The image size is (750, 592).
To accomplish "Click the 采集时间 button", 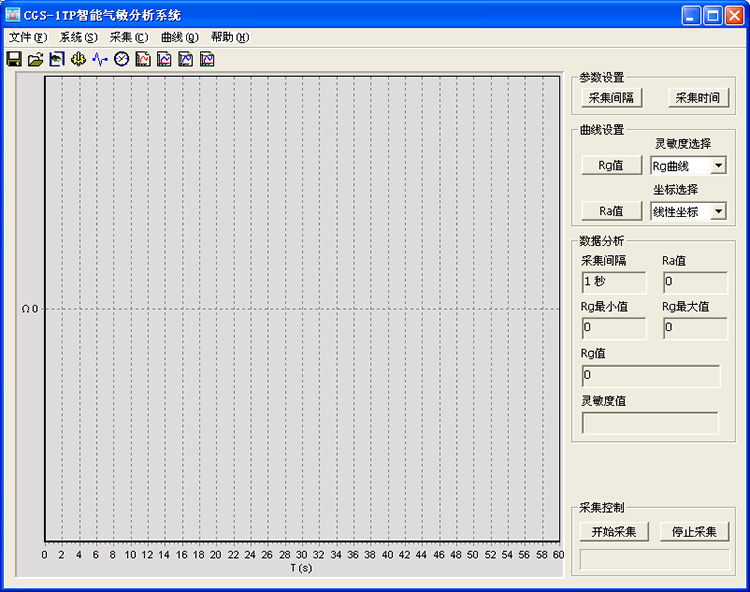I will click(698, 98).
